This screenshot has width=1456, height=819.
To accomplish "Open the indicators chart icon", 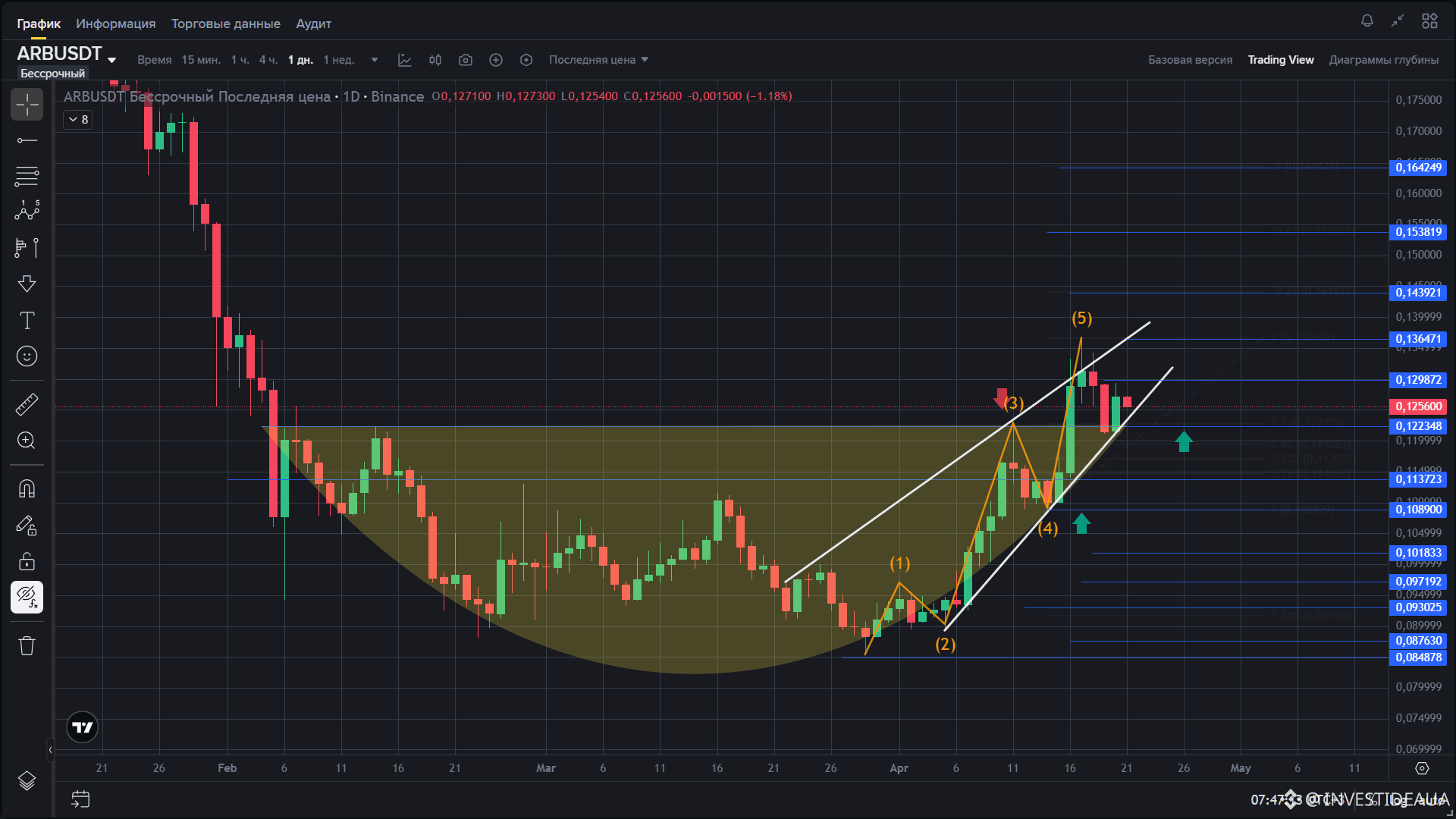I will [x=405, y=60].
